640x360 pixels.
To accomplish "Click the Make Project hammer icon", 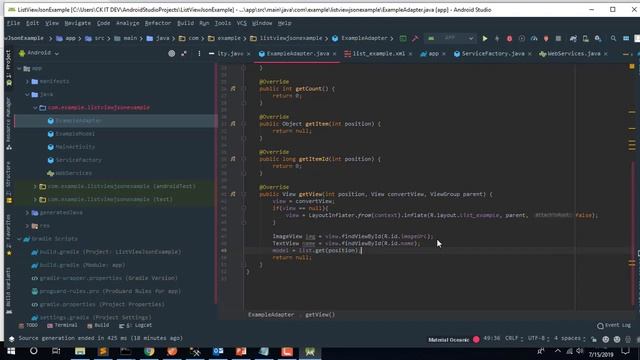I will tap(415, 38).
